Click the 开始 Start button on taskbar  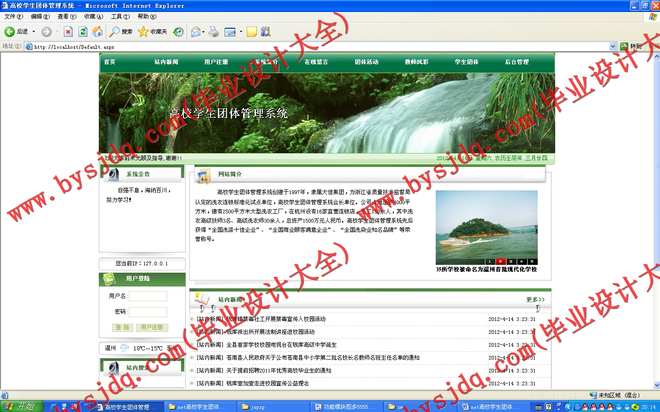pos(18,406)
